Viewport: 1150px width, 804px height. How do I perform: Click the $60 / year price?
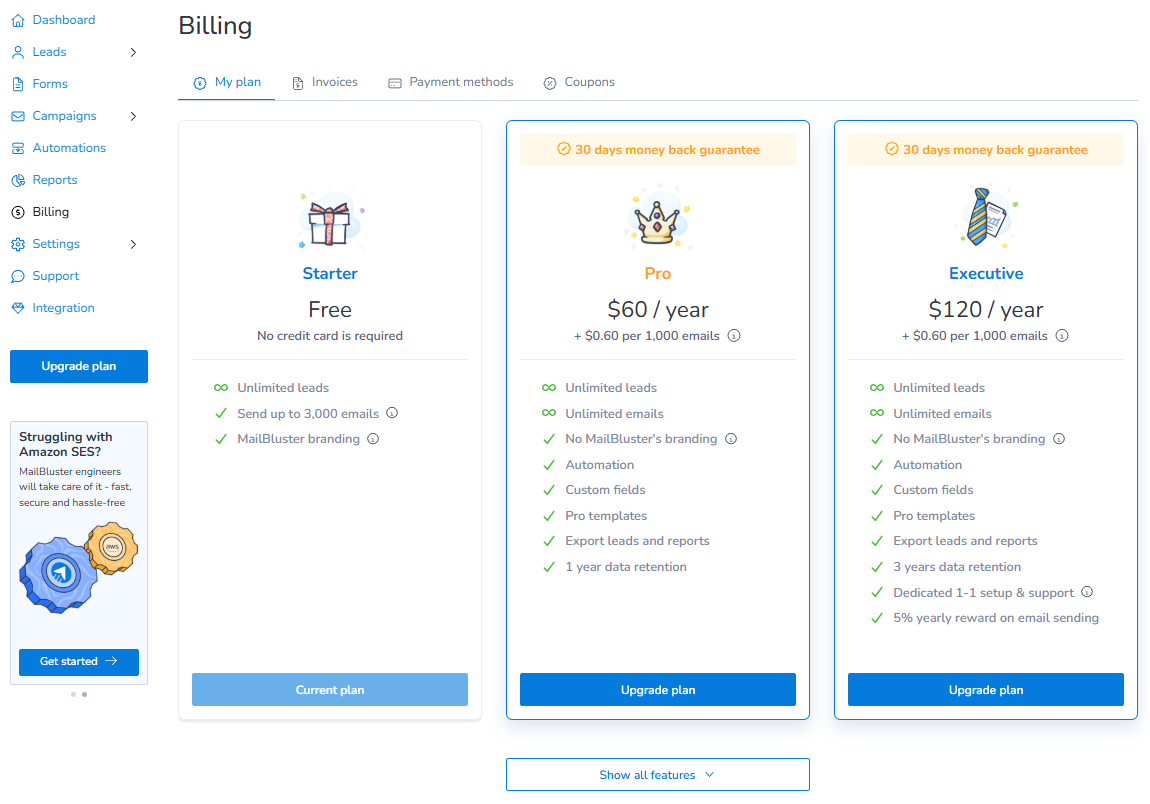click(x=658, y=310)
